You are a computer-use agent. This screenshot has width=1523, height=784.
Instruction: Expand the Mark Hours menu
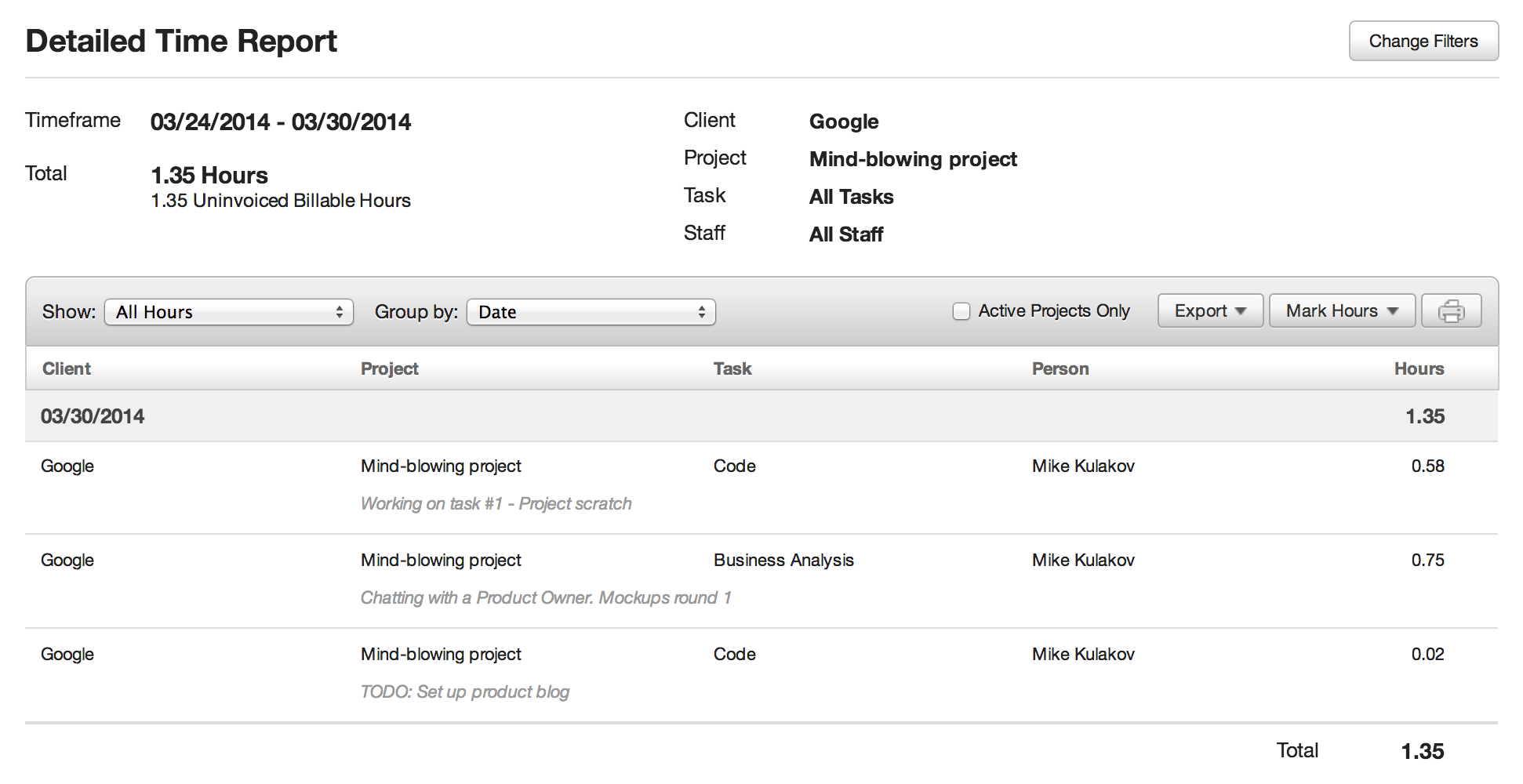pyautogui.click(x=1342, y=311)
